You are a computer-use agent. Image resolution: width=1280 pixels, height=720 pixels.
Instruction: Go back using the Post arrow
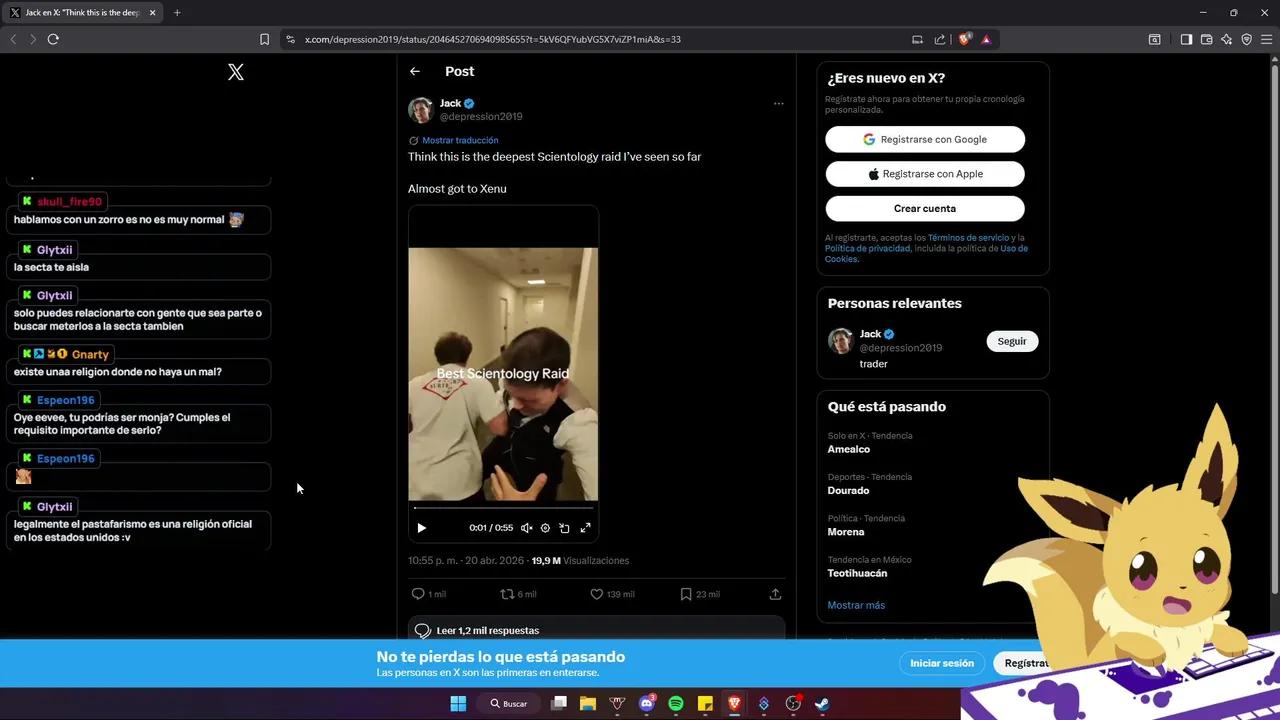click(415, 71)
